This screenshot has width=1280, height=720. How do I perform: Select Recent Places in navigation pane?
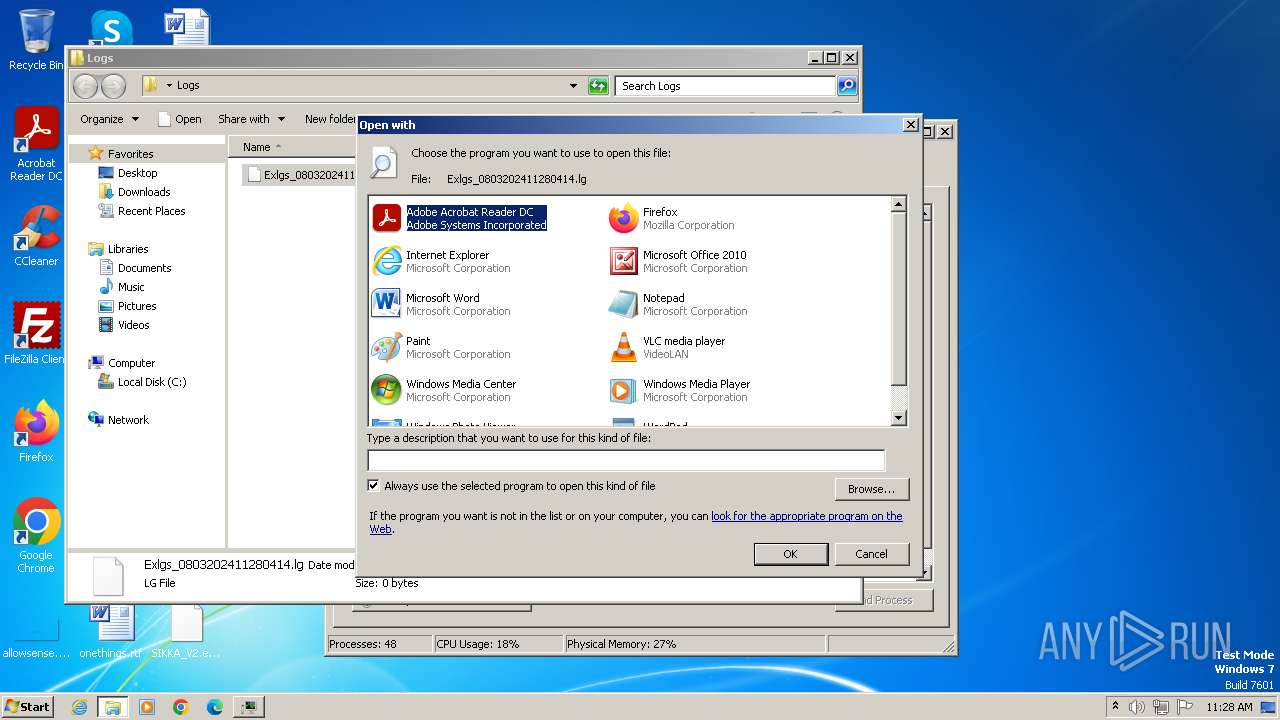(x=151, y=211)
